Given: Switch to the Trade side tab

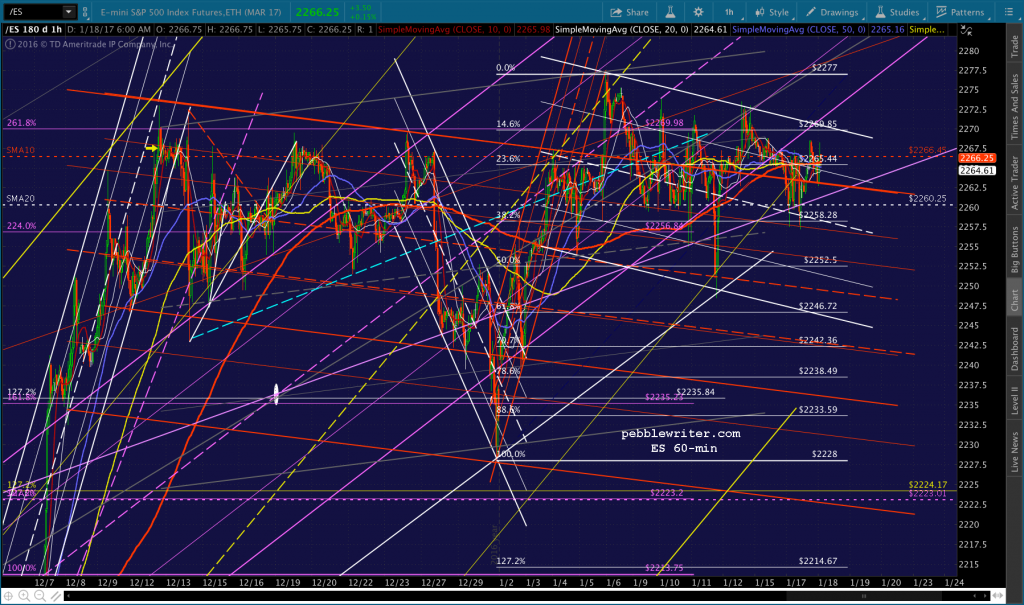Looking at the screenshot, I should (x=1014, y=46).
